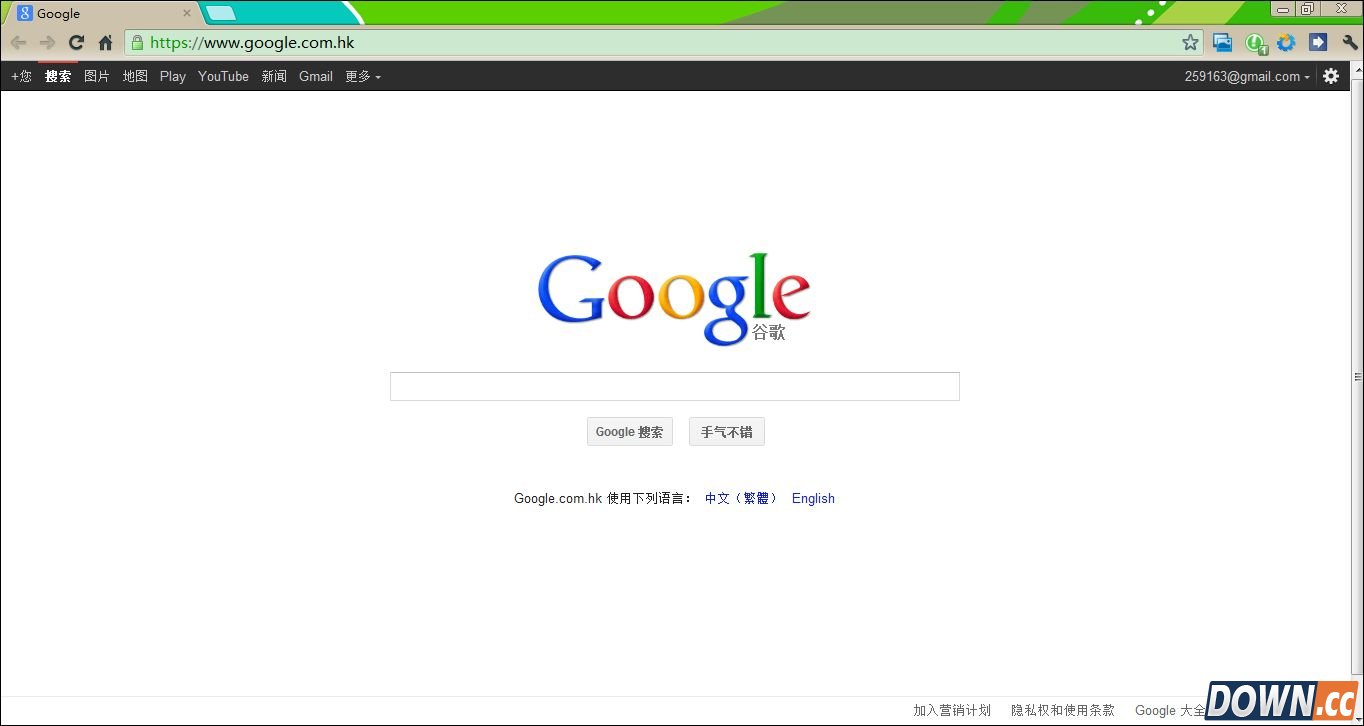Open Google settings gear in black bar
This screenshot has height=726, width=1364.
click(1331, 76)
